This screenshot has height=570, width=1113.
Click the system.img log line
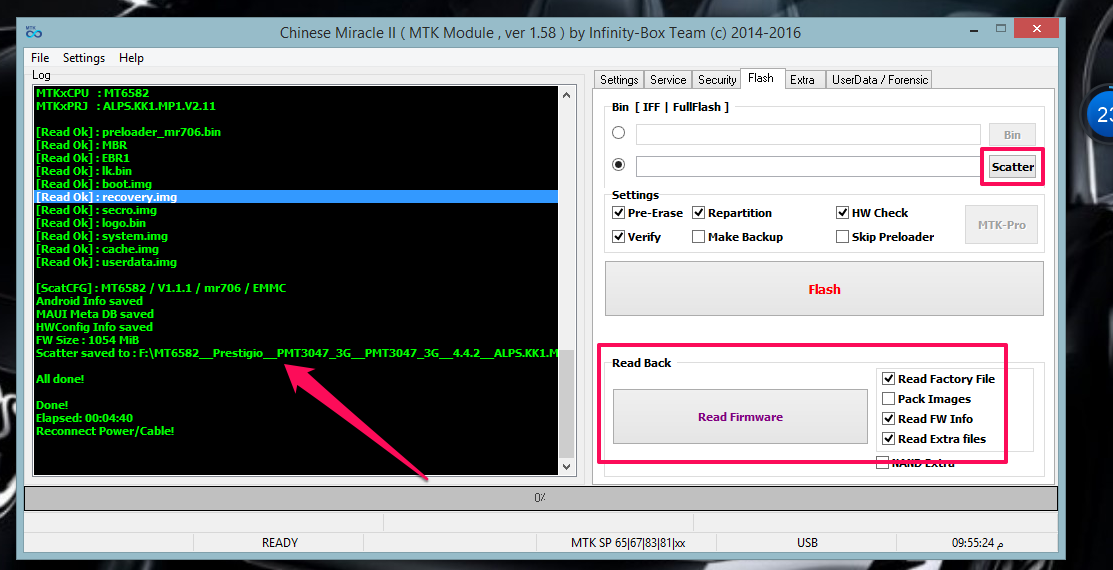click(102, 236)
